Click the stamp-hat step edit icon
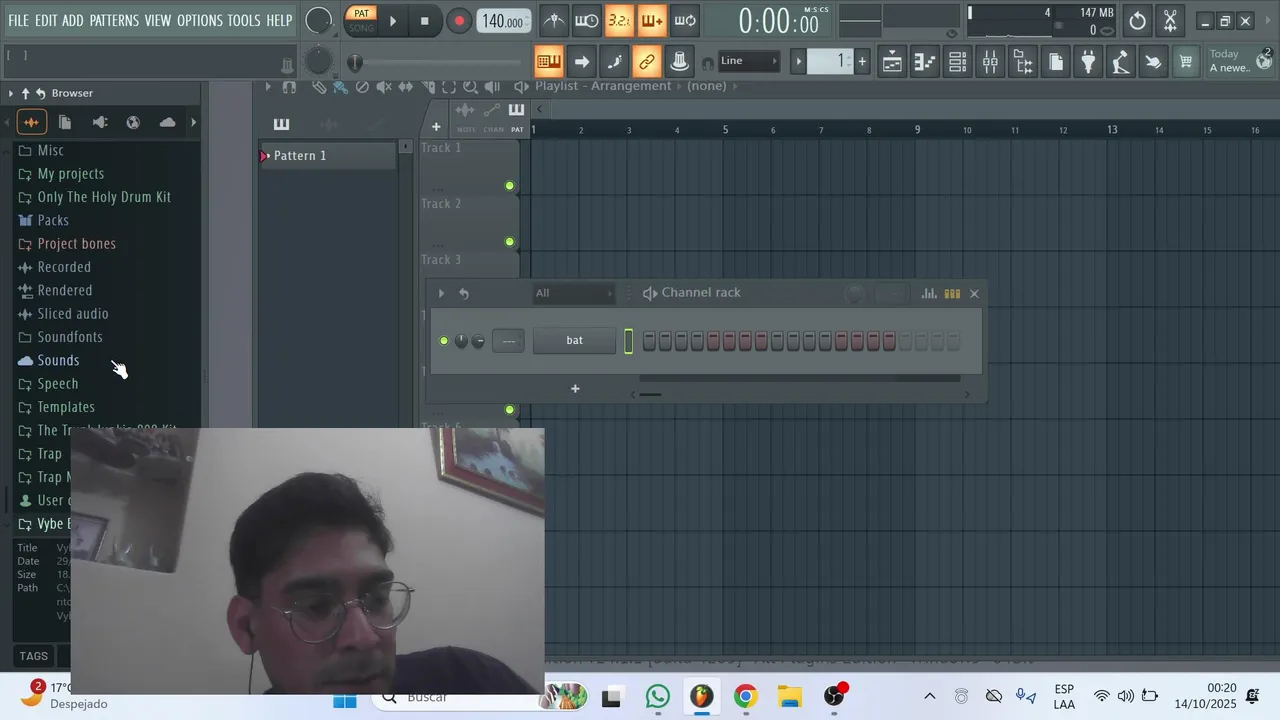The height and width of the screenshot is (720, 1280). [x=680, y=61]
